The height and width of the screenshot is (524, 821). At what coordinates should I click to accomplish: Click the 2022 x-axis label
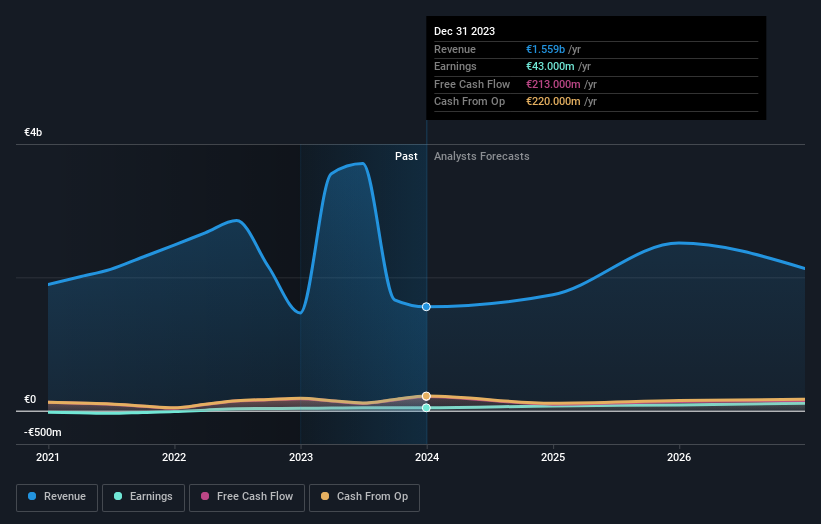pyautogui.click(x=174, y=458)
